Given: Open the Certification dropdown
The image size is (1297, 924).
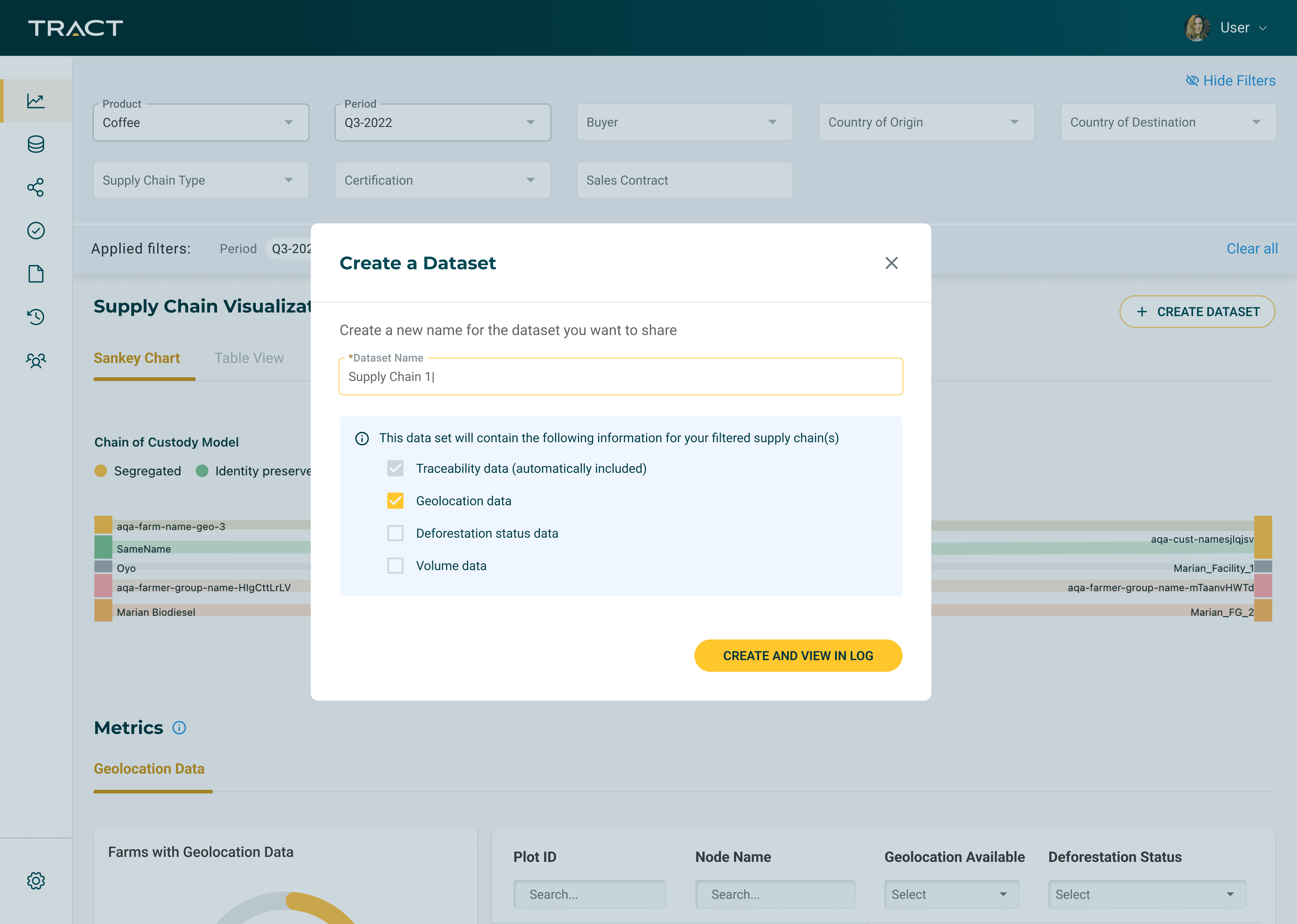Looking at the screenshot, I should [442, 180].
